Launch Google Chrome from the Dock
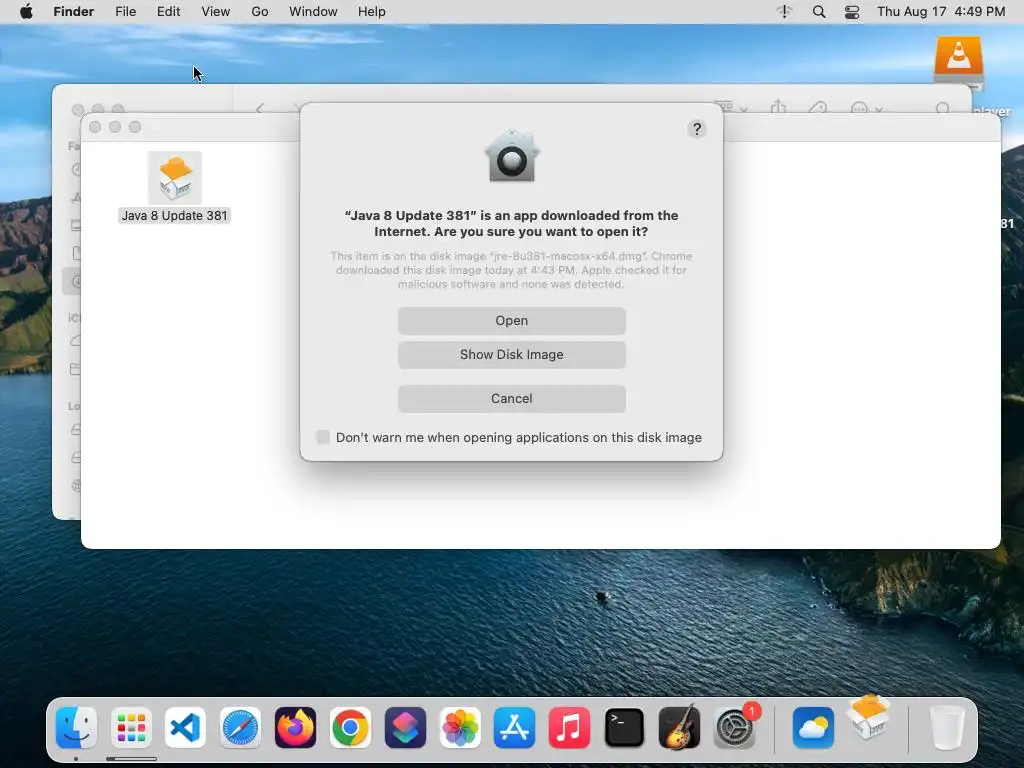 click(350, 727)
